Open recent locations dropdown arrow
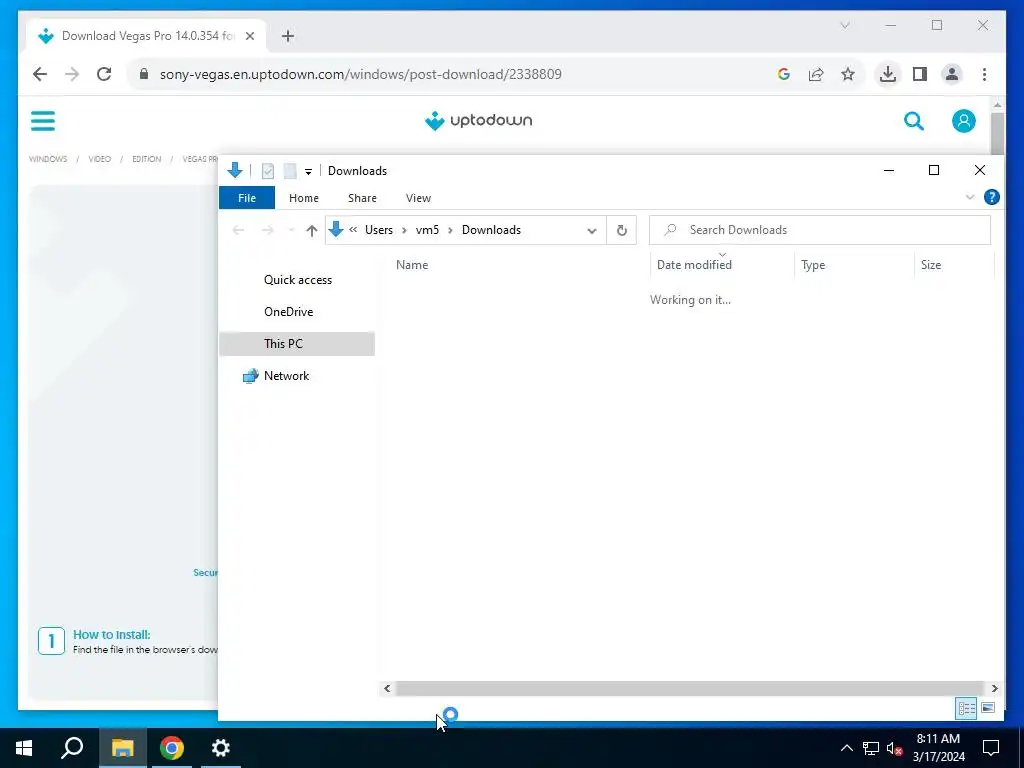Viewport: 1024px width, 768px height. point(291,231)
